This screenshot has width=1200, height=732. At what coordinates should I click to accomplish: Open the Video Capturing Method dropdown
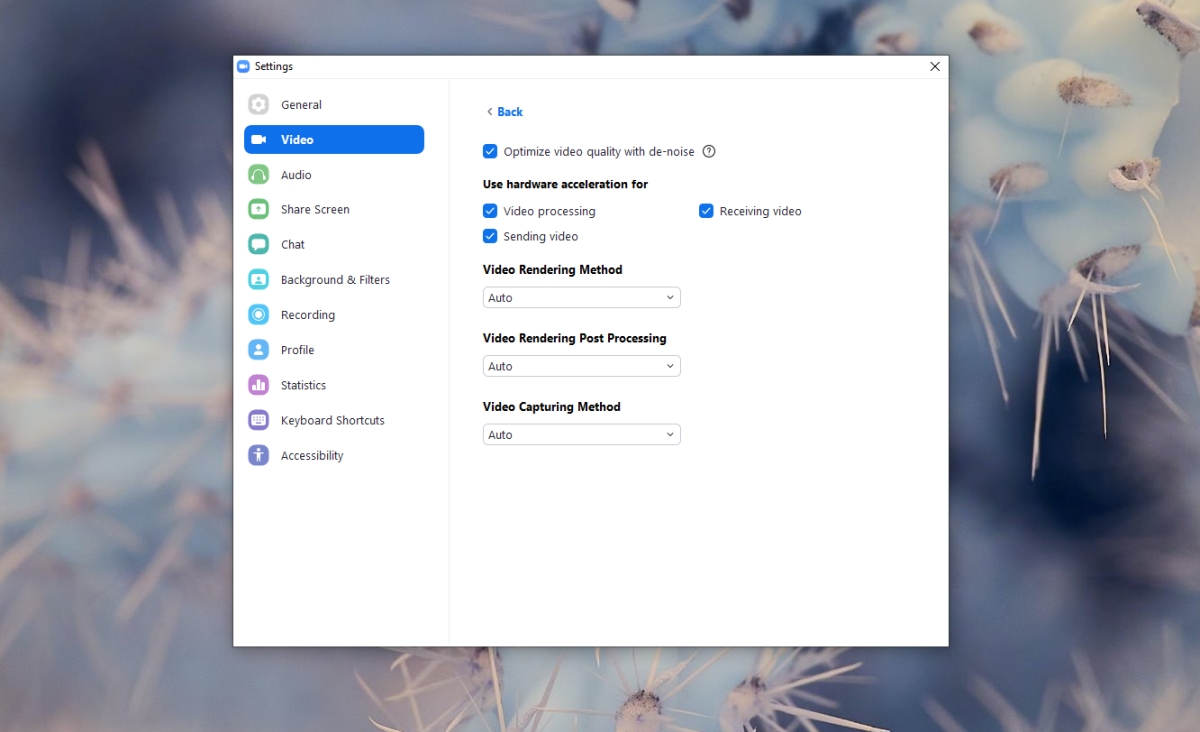(x=582, y=435)
